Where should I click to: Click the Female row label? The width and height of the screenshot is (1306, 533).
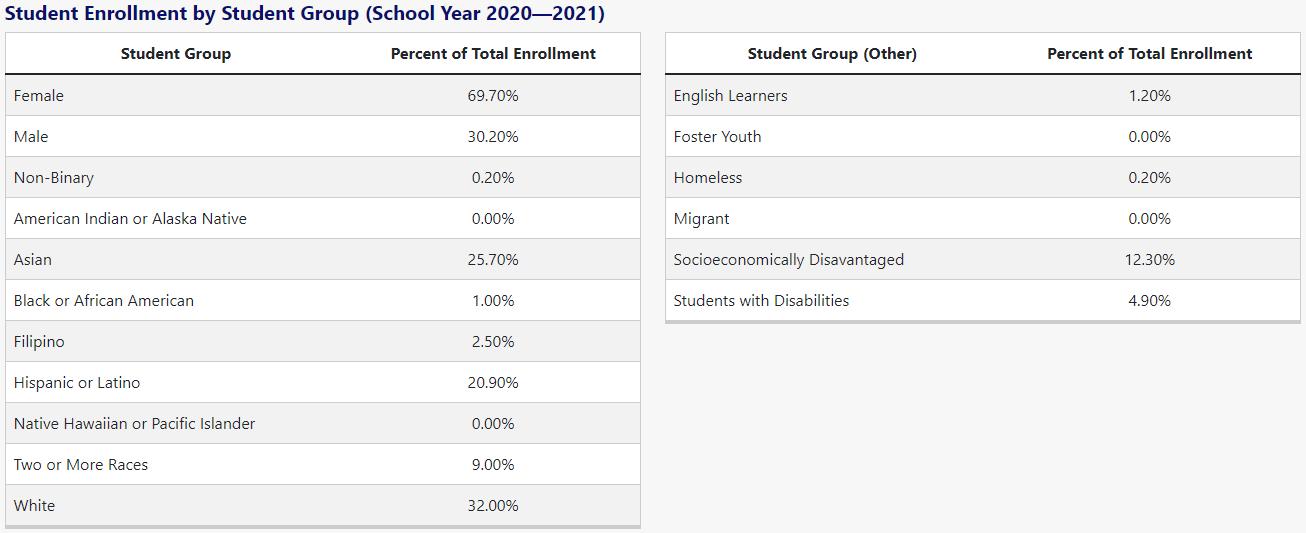point(39,96)
